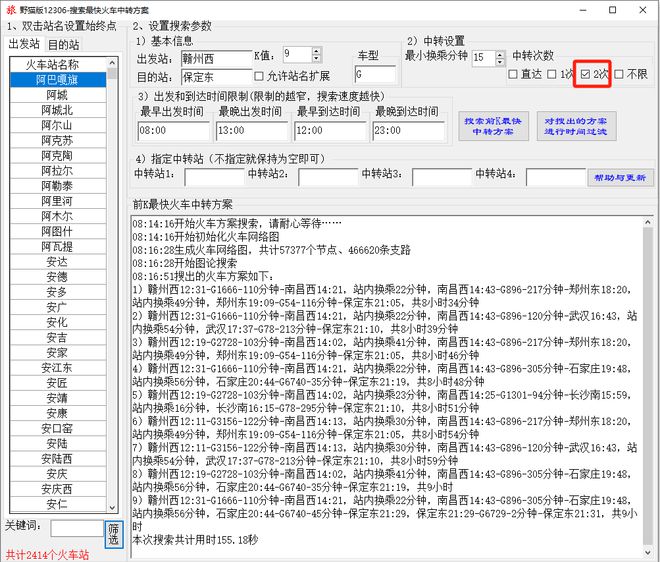
Task: Select station 安达 in list
Action: 57,261
